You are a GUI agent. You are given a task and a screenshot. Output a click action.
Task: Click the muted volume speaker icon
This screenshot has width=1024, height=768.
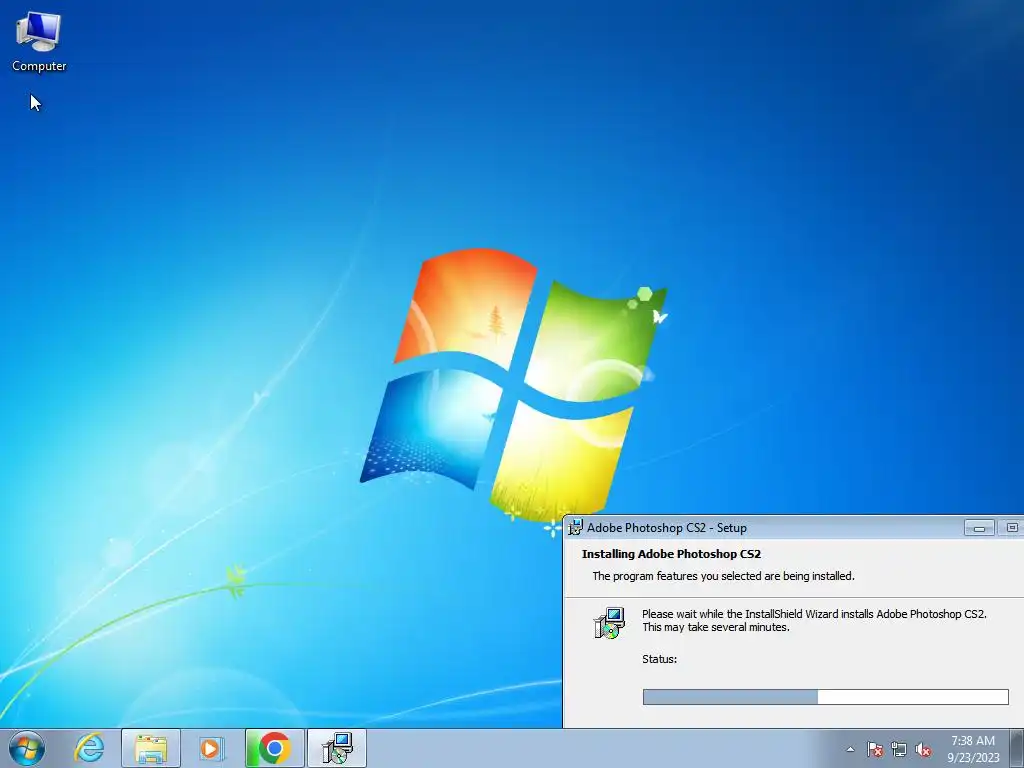[x=923, y=749]
